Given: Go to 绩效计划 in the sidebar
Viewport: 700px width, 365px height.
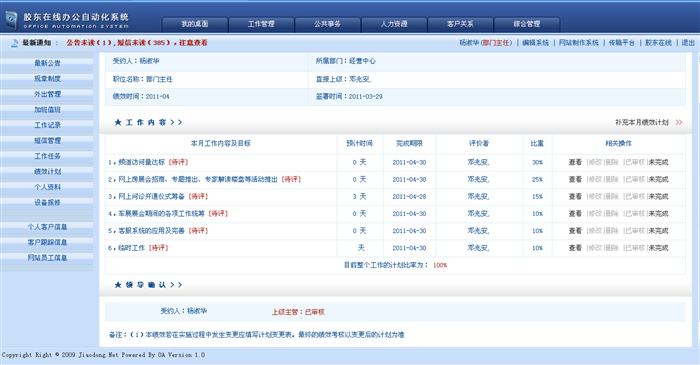Looking at the screenshot, I should [x=47, y=171].
